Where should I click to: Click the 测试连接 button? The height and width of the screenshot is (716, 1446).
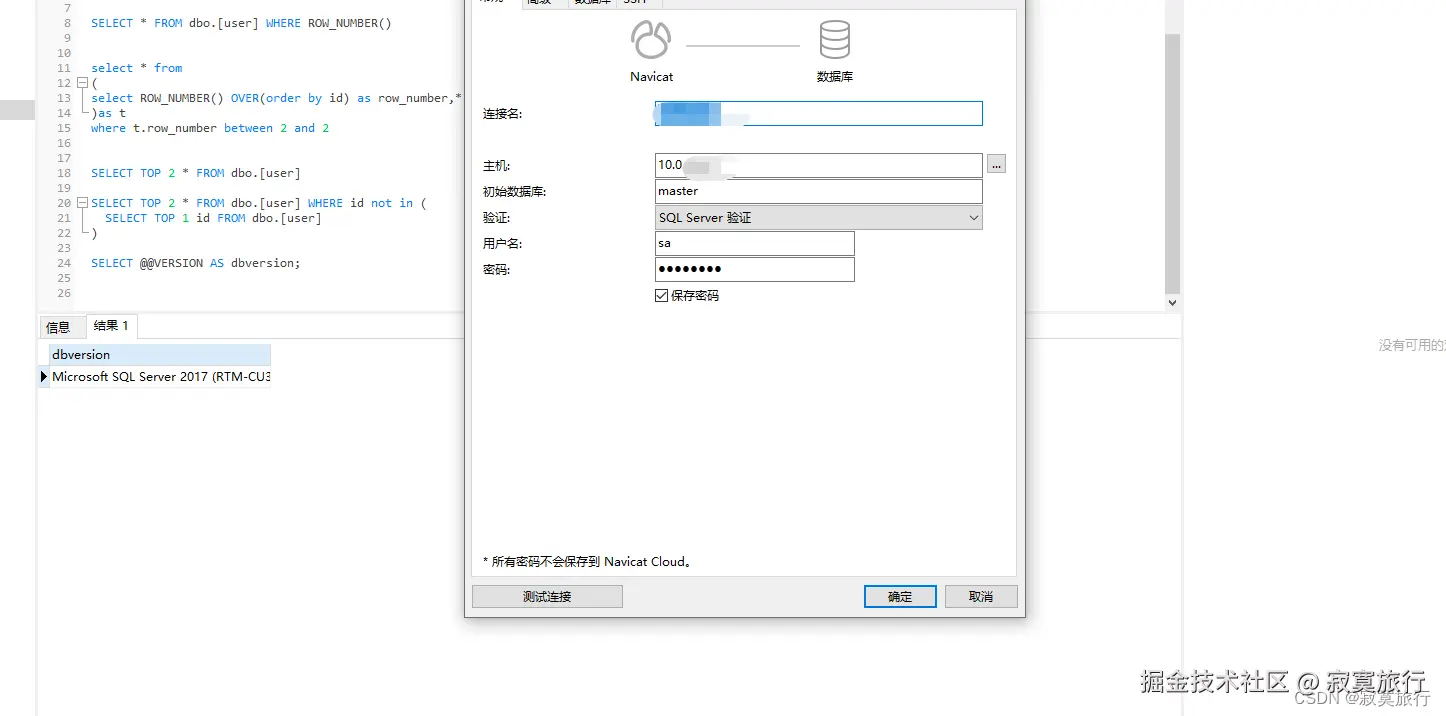pos(547,597)
